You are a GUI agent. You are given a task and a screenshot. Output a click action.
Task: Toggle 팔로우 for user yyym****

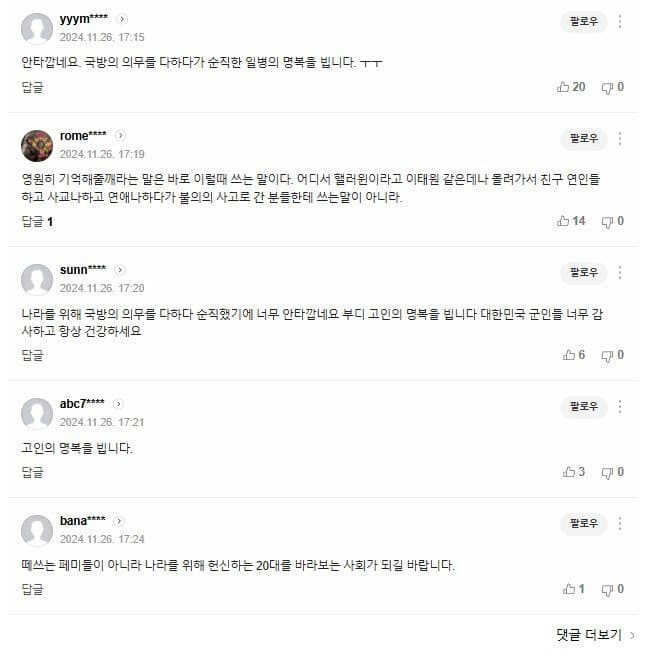click(x=583, y=21)
